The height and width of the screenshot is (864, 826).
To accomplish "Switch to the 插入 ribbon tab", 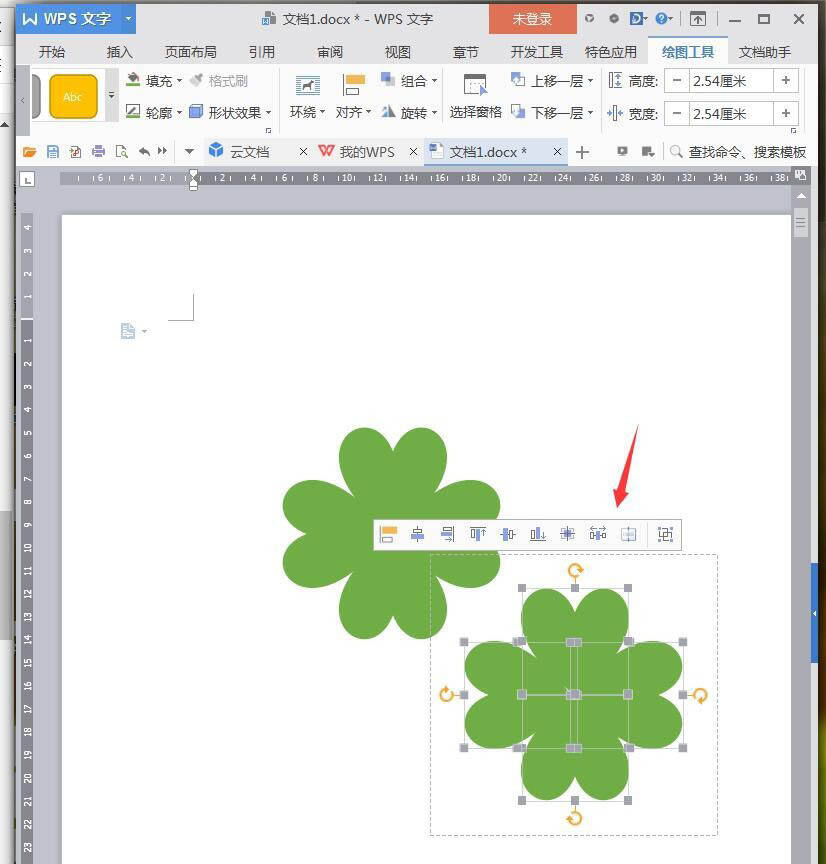I will (120, 52).
